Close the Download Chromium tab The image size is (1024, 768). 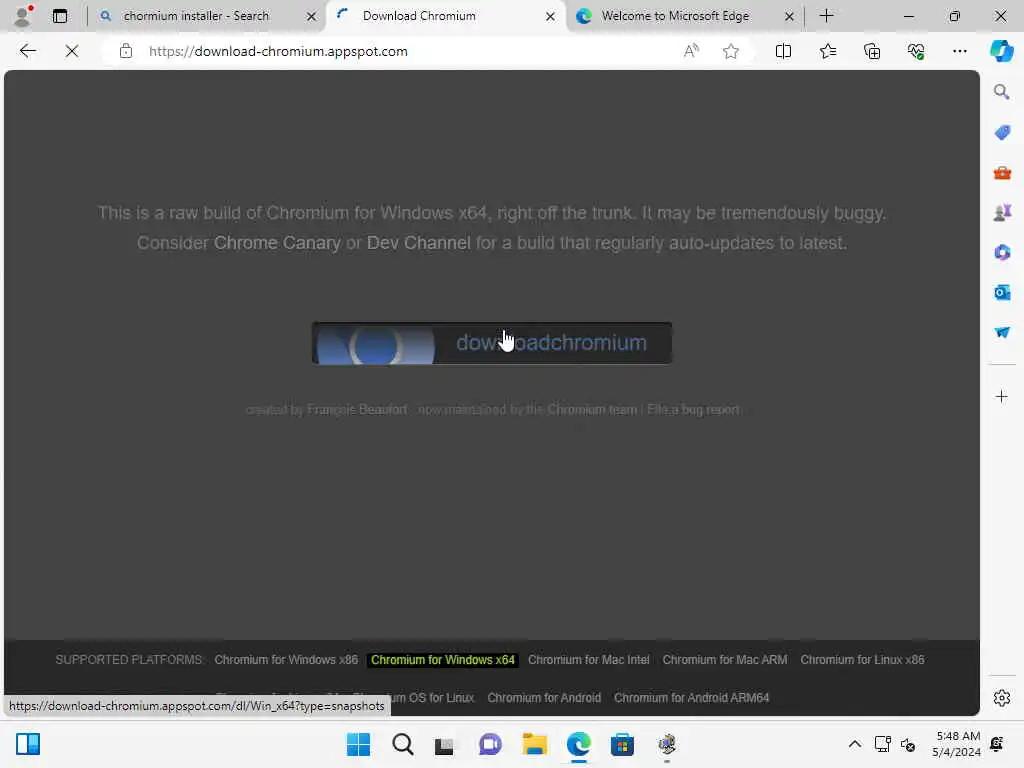551,16
